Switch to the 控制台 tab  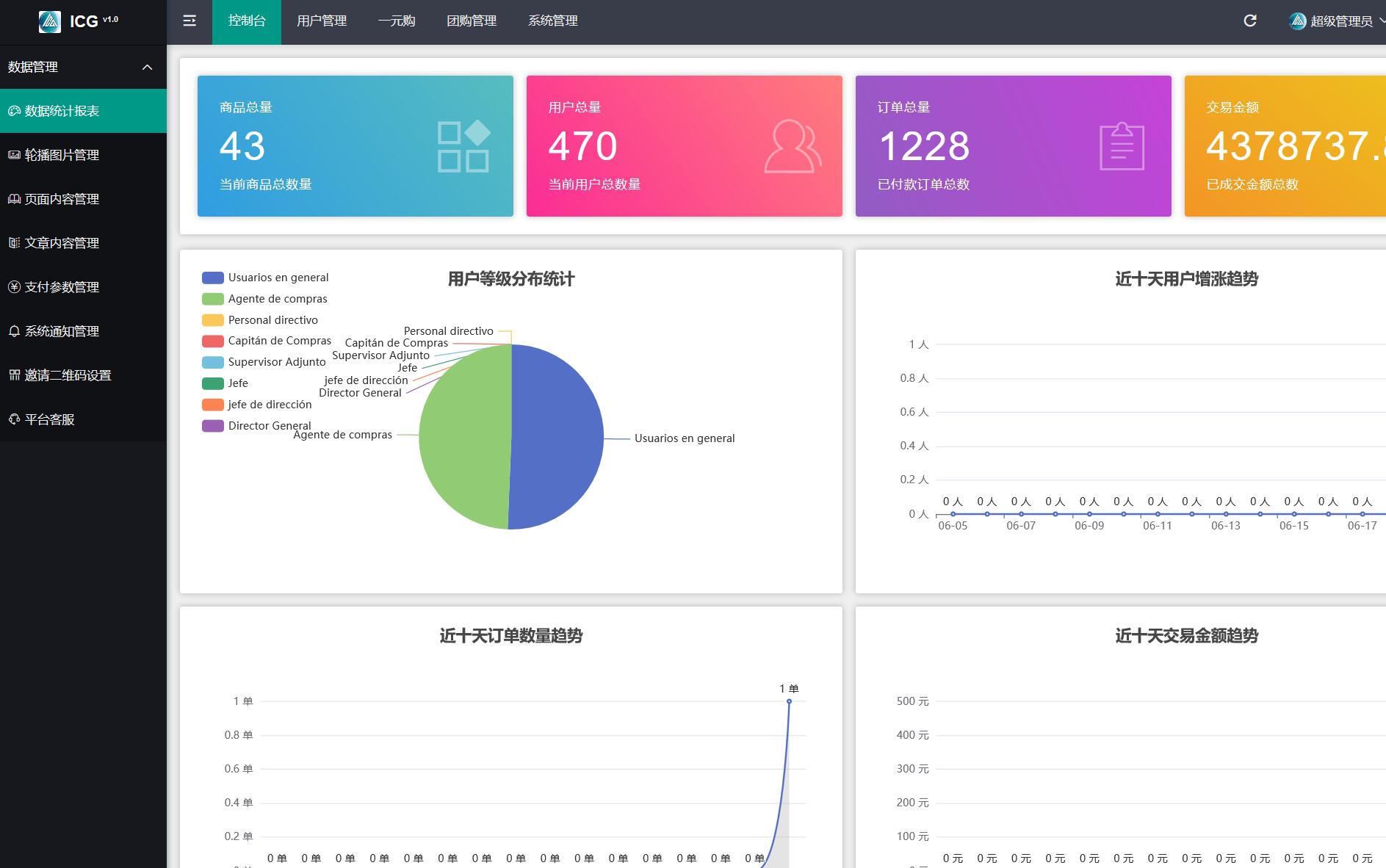pyautogui.click(x=247, y=22)
